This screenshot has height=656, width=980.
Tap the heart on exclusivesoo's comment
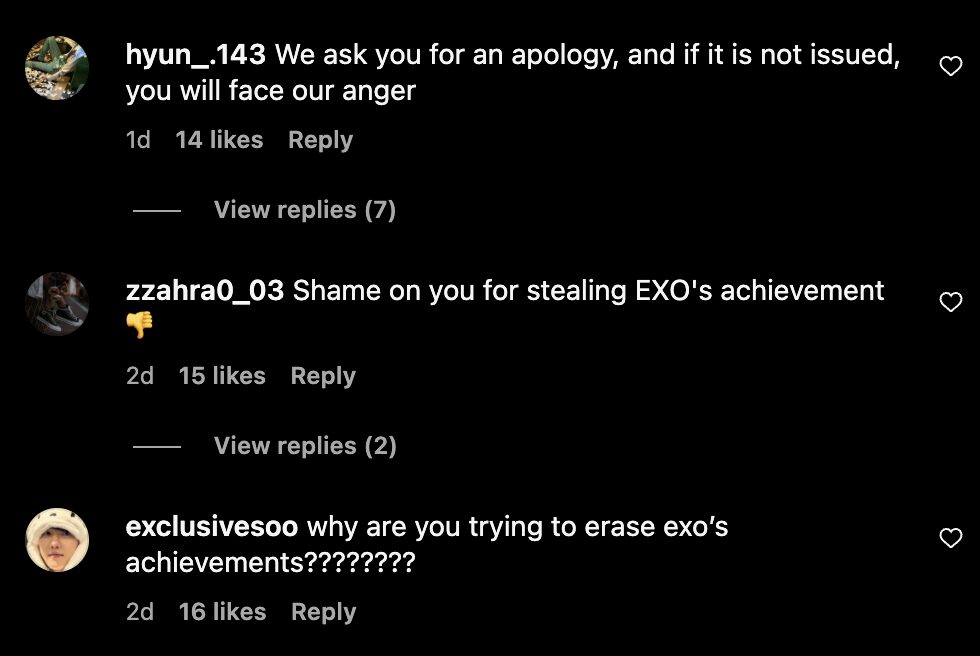pyautogui.click(x=951, y=538)
